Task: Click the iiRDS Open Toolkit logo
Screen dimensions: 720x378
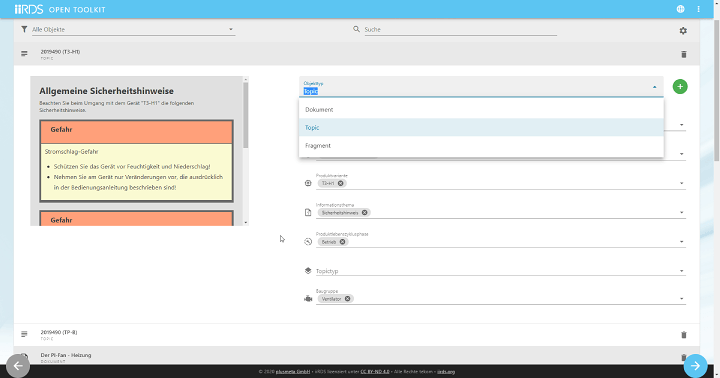Action: (x=60, y=9)
